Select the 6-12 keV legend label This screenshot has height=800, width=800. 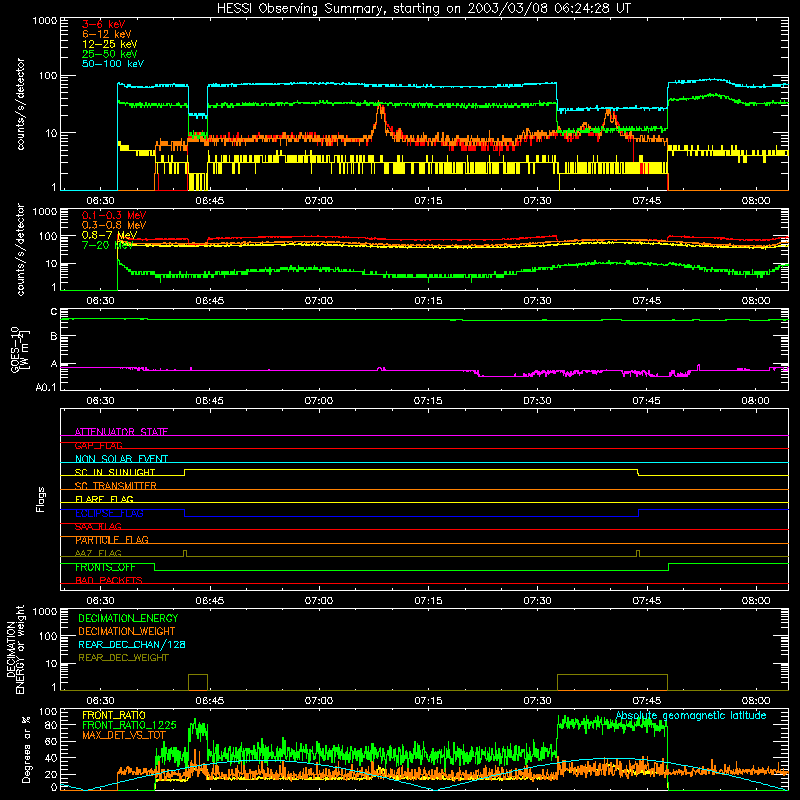click(x=107, y=34)
